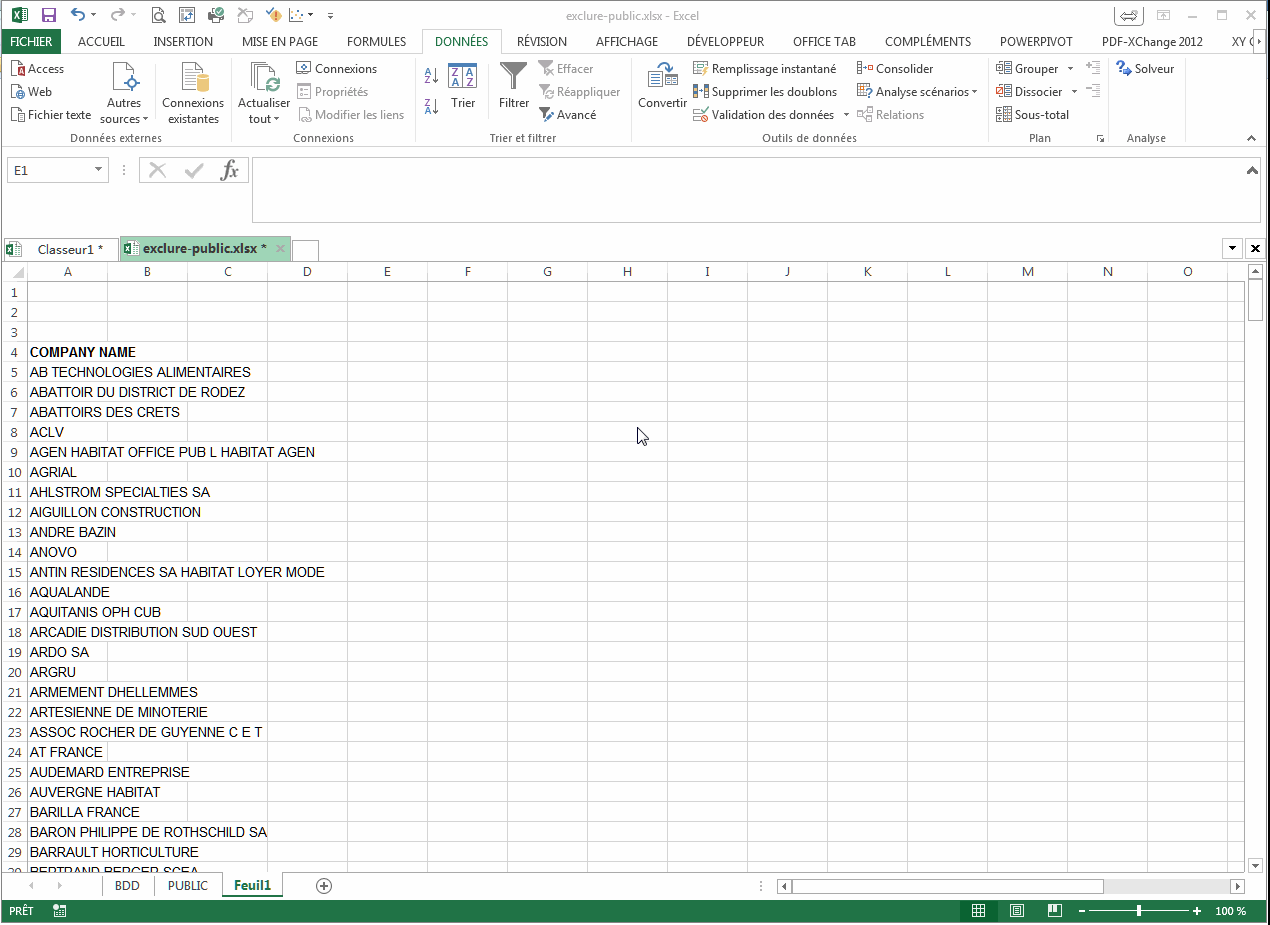The height and width of the screenshot is (925, 1270).
Task: Switch to Page Break Preview in status bar
Action: (x=1054, y=911)
